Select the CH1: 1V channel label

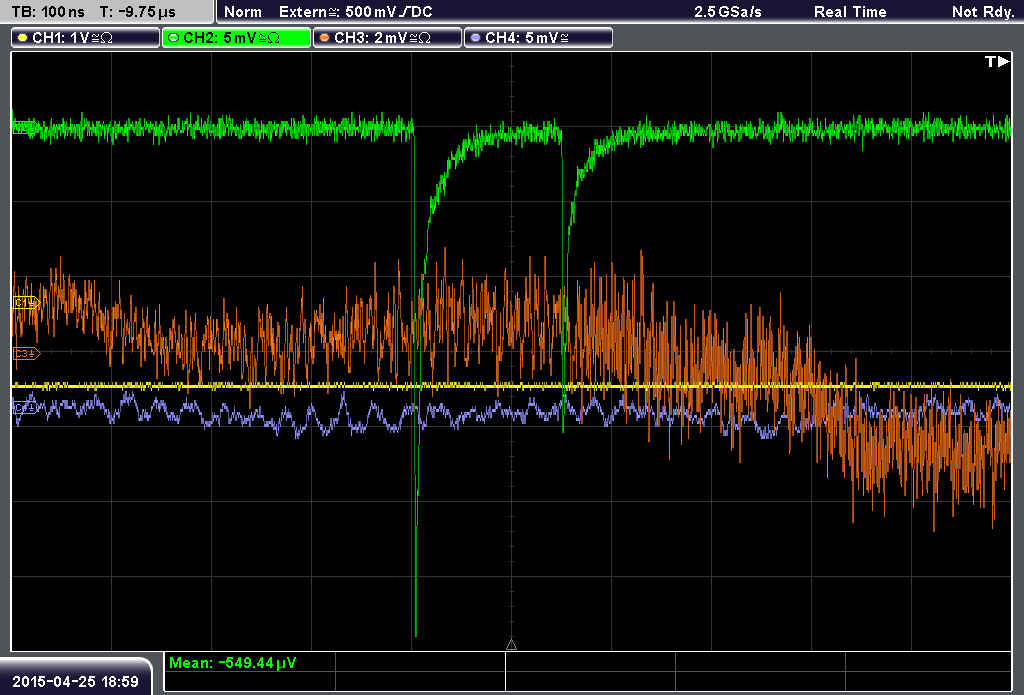(86, 38)
